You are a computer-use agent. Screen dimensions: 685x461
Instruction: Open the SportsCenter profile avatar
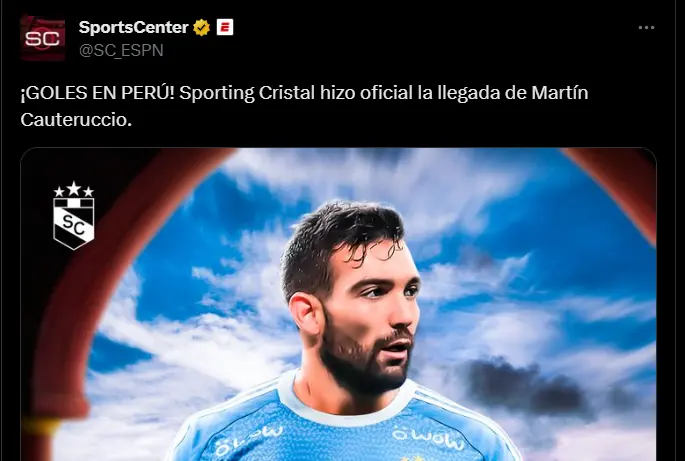pyautogui.click(x=43, y=38)
